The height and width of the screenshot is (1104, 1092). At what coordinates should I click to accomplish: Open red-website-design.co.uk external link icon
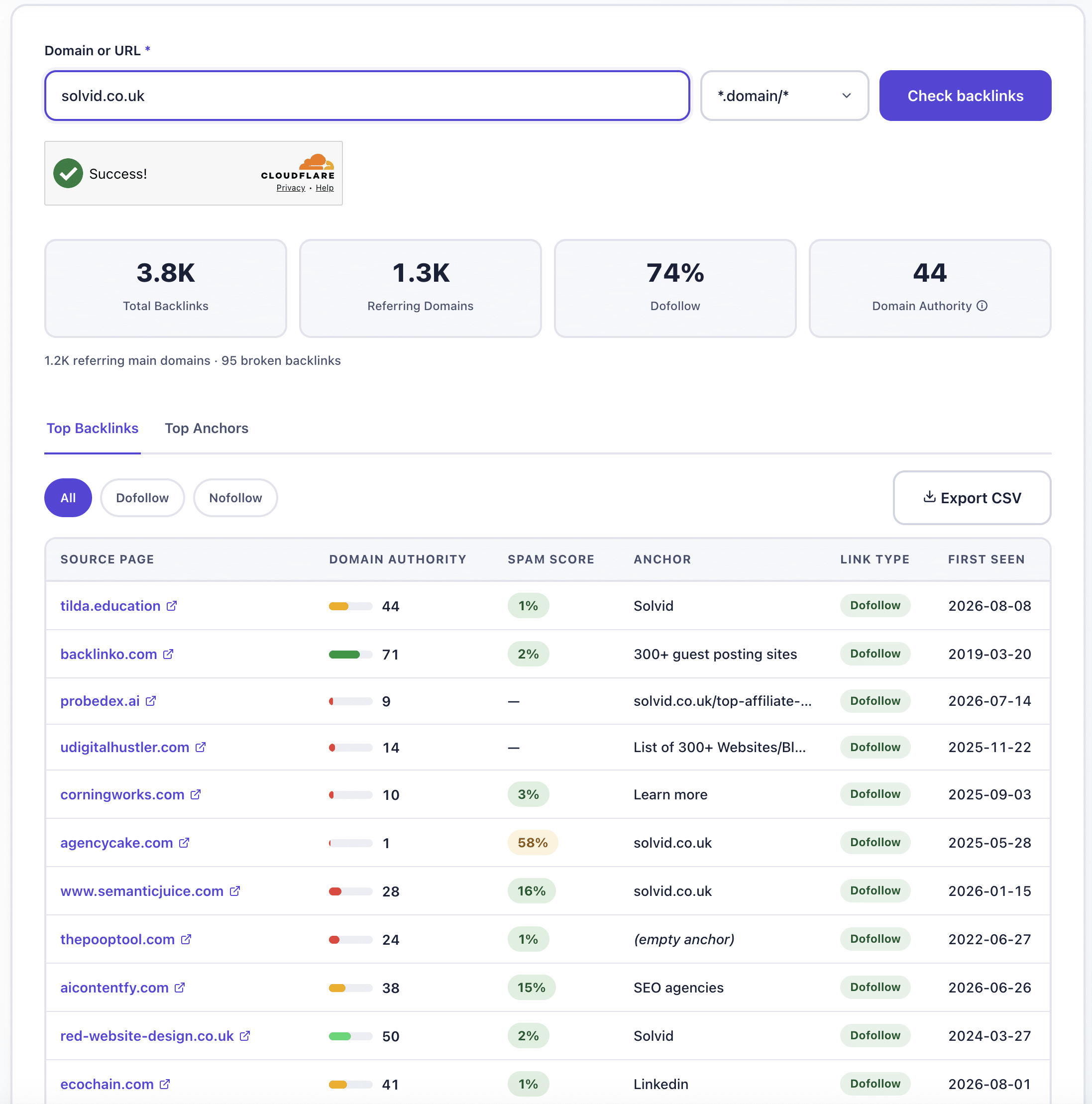[x=245, y=1035]
